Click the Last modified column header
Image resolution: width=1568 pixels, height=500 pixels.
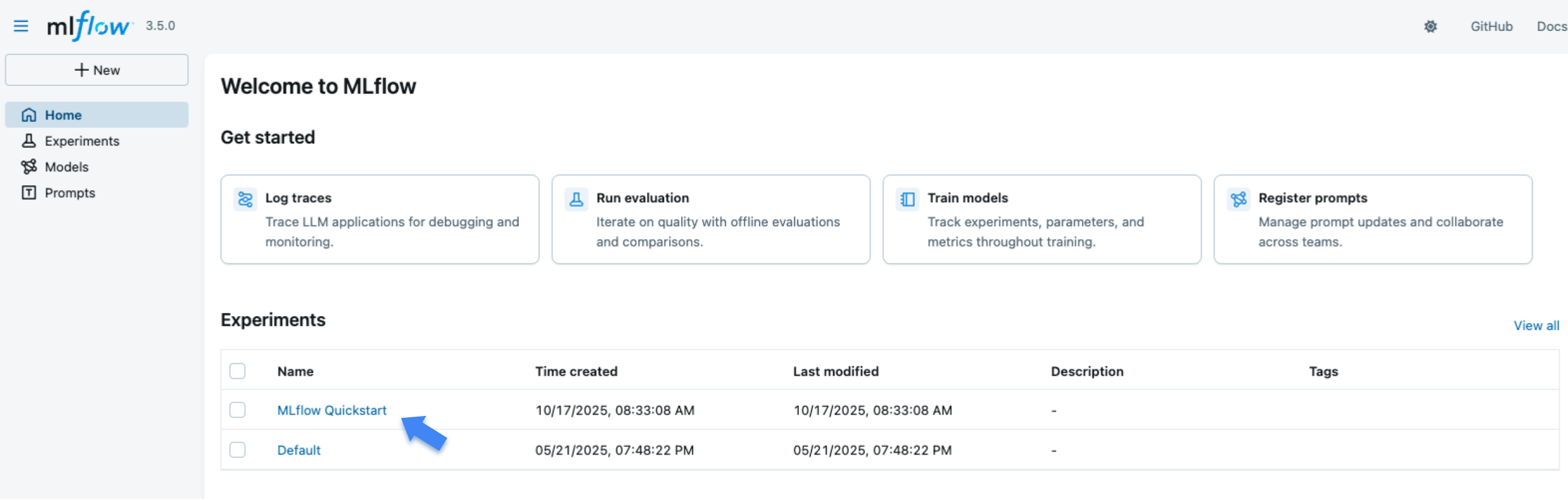pyautogui.click(x=836, y=371)
